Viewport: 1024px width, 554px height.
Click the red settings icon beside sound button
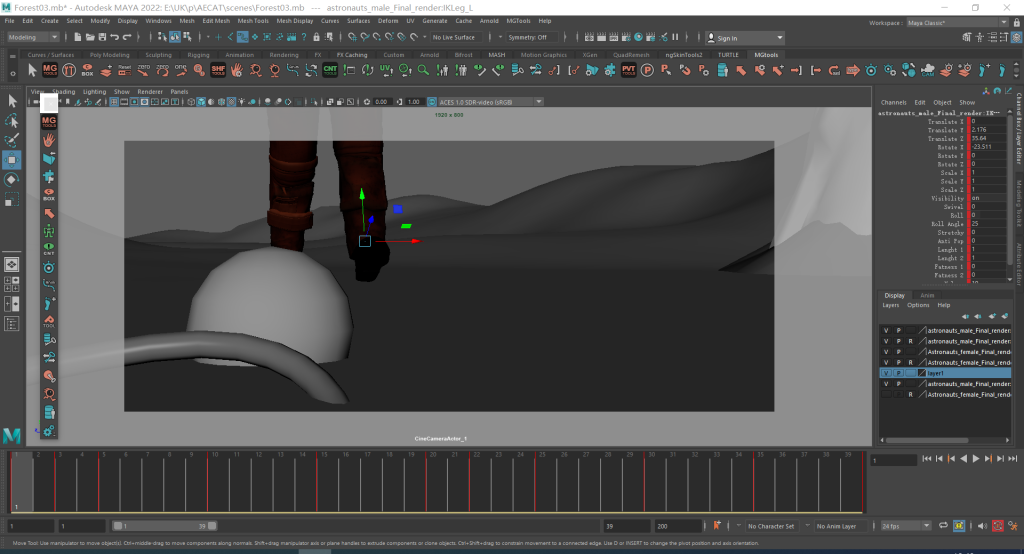998,525
